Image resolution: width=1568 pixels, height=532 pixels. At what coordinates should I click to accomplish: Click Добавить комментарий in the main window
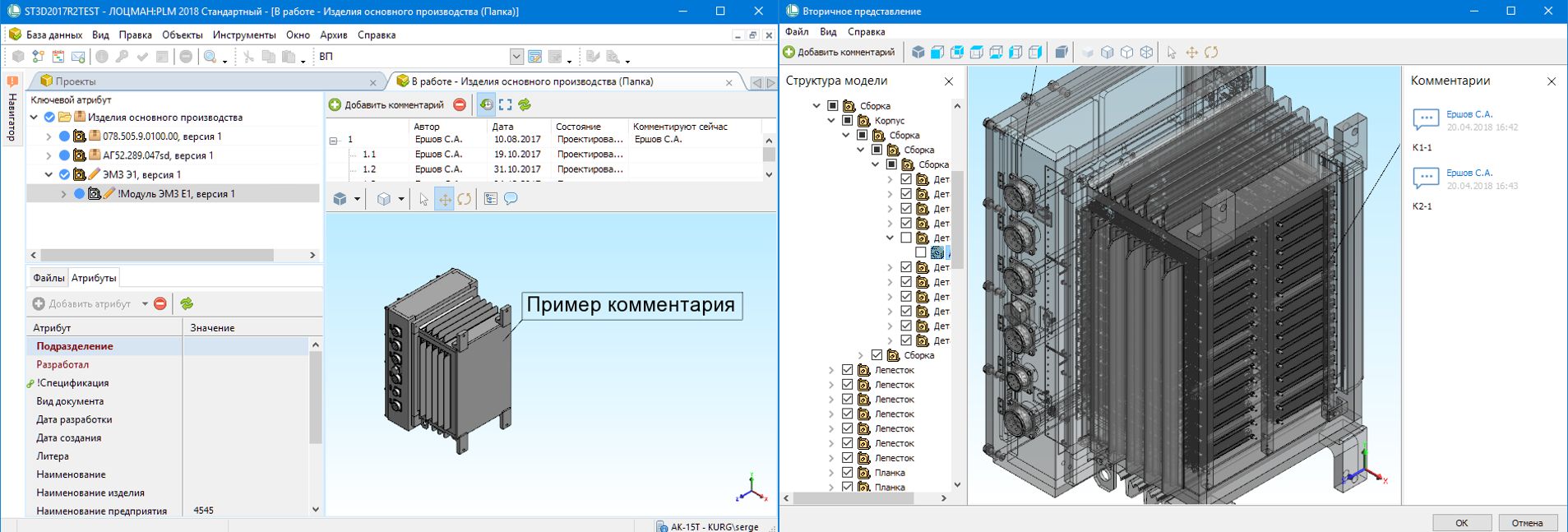[386, 104]
